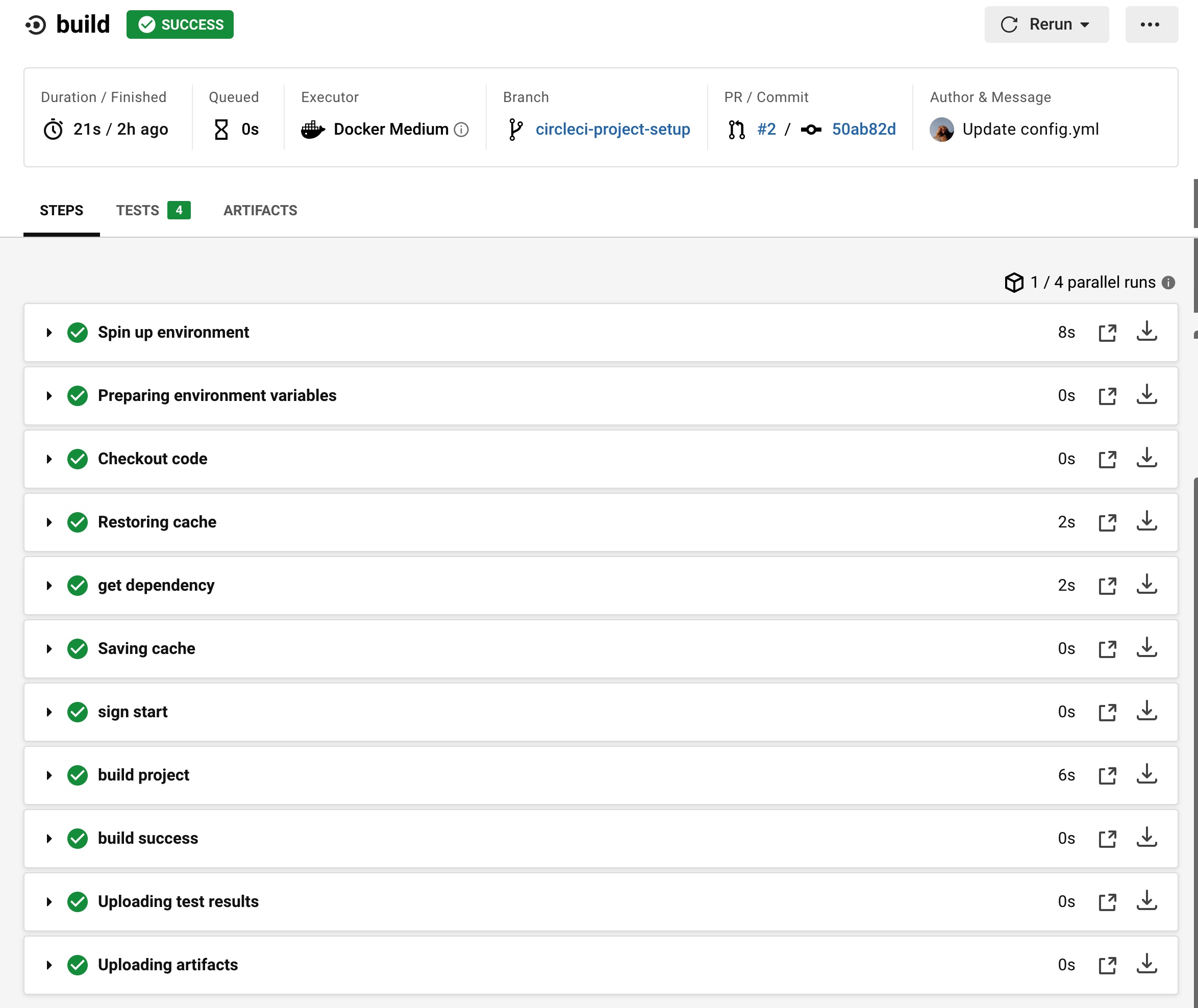Open the logs for Spin up environment externally
The height and width of the screenshot is (1008, 1198).
click(1108, 332)
